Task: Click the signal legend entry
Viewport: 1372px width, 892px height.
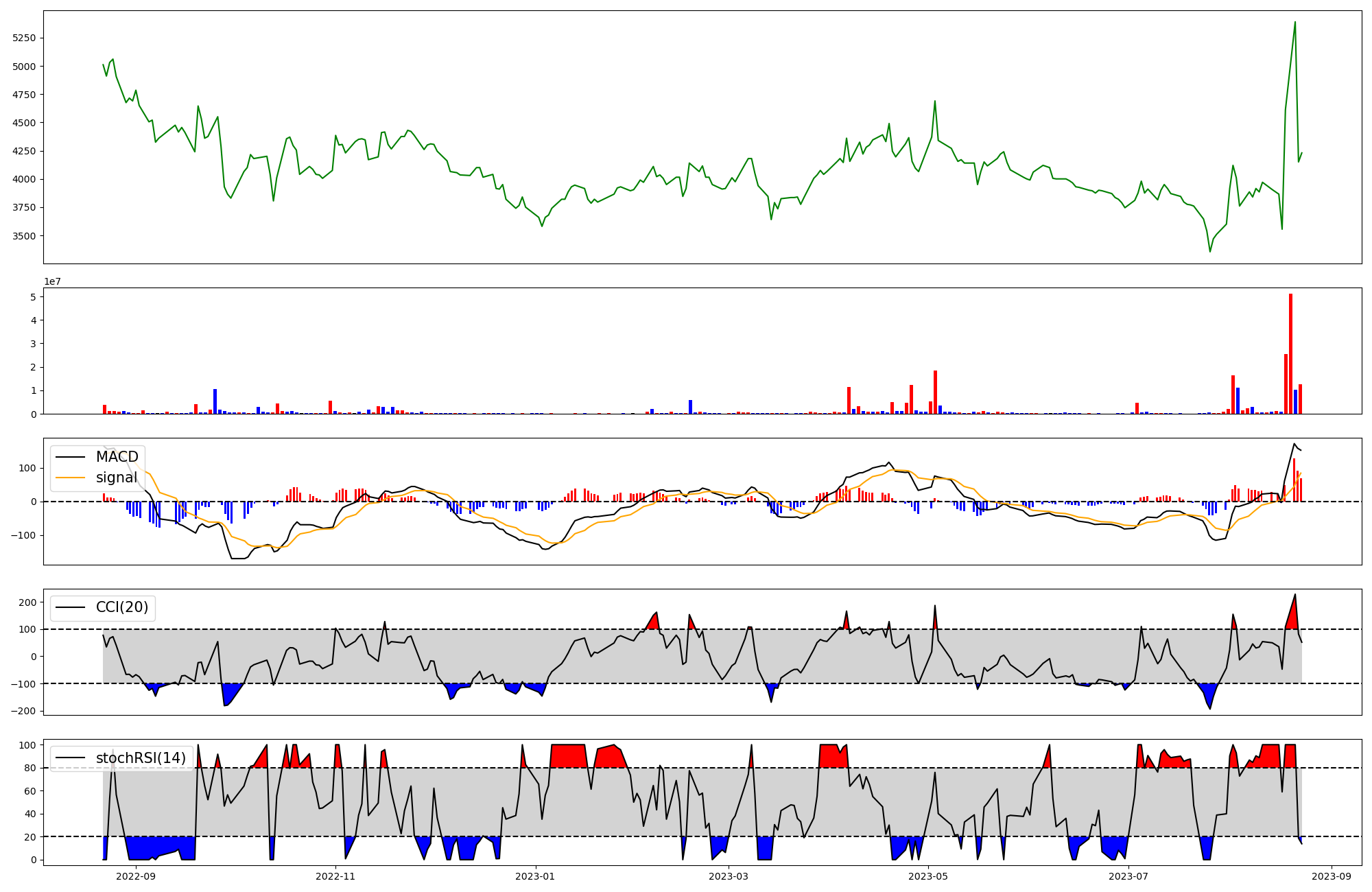Action: pyautogui.click(x=117, y=478)
